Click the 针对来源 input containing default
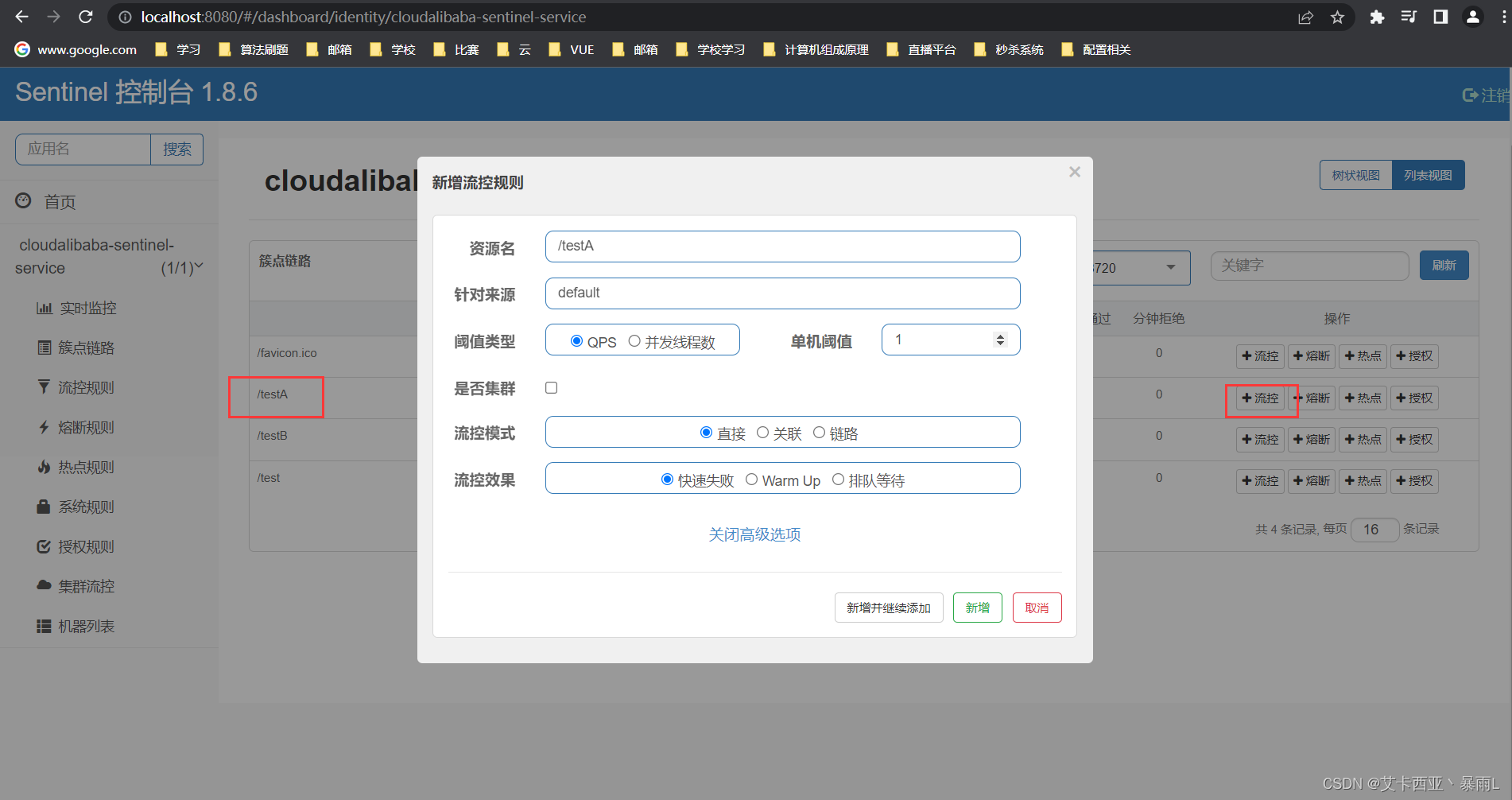The height and width of the screenshot is (800, 1512). (x=783, y=293)
